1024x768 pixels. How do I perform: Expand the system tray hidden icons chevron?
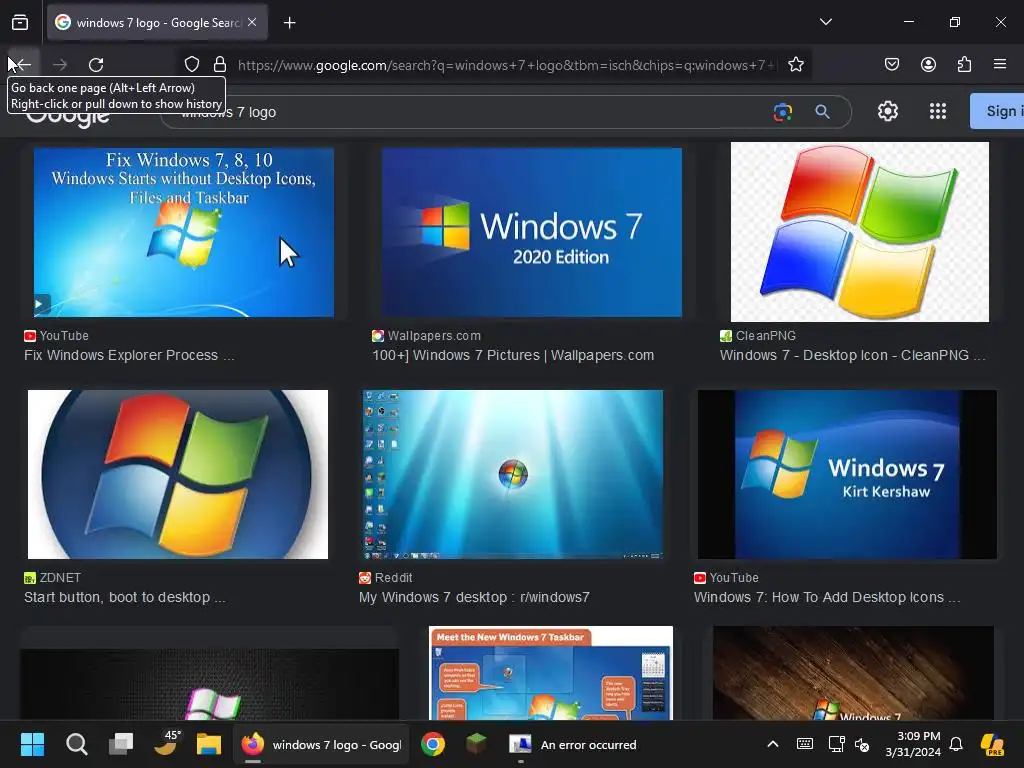(x=773, y=744)
